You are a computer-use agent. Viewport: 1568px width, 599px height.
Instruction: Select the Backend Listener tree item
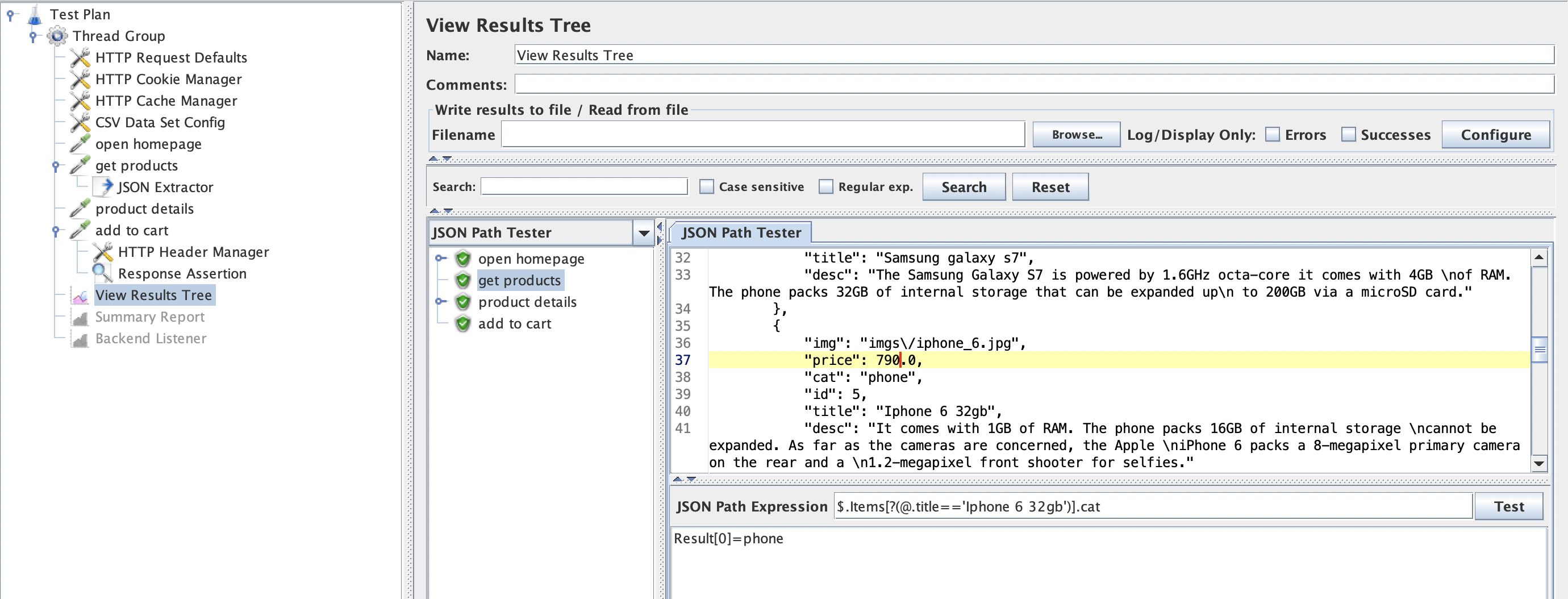tap(151, 339)
